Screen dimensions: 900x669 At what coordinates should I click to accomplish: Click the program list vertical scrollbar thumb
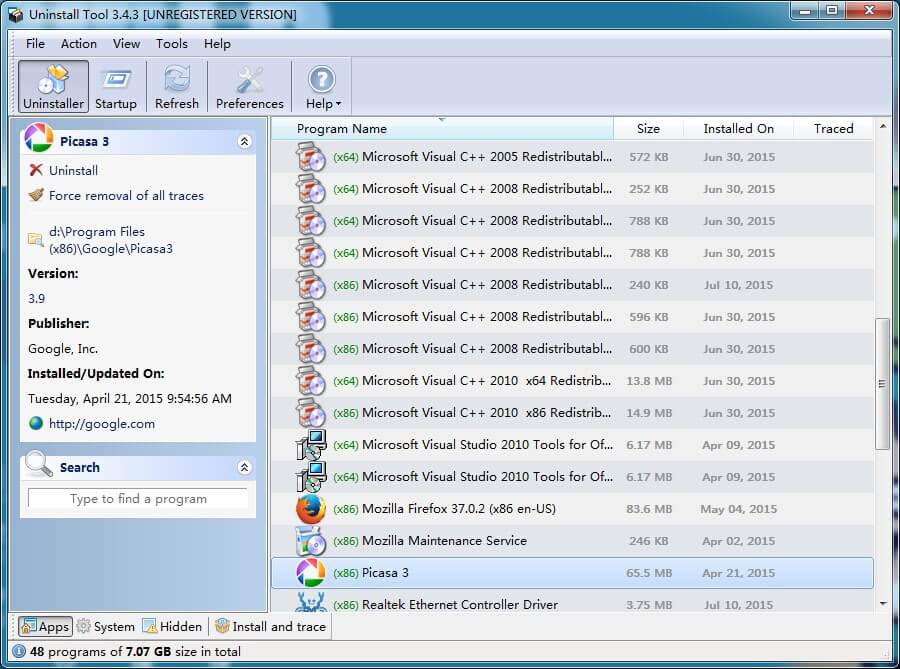(882, 384)
